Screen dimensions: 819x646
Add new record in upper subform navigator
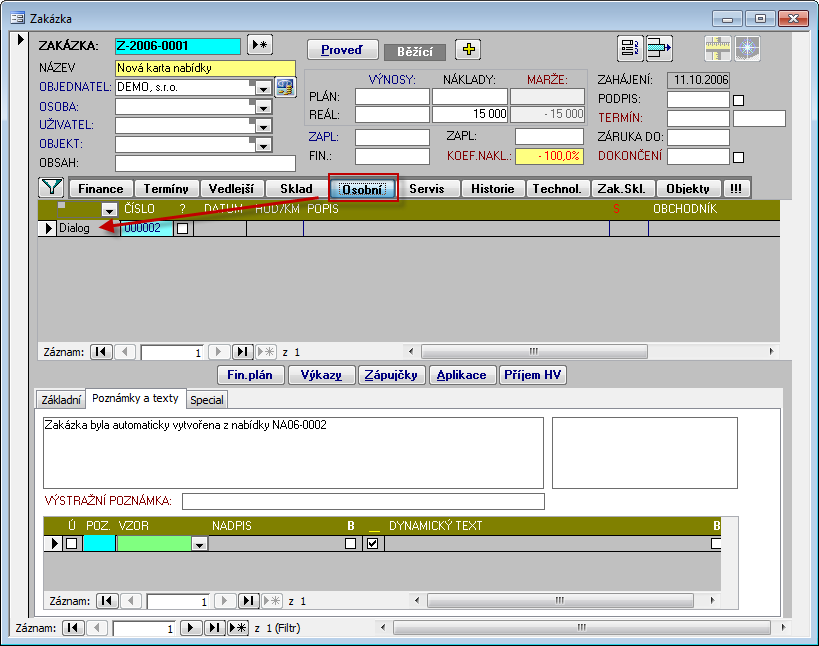pyautogui.click(x=266, y=352)
